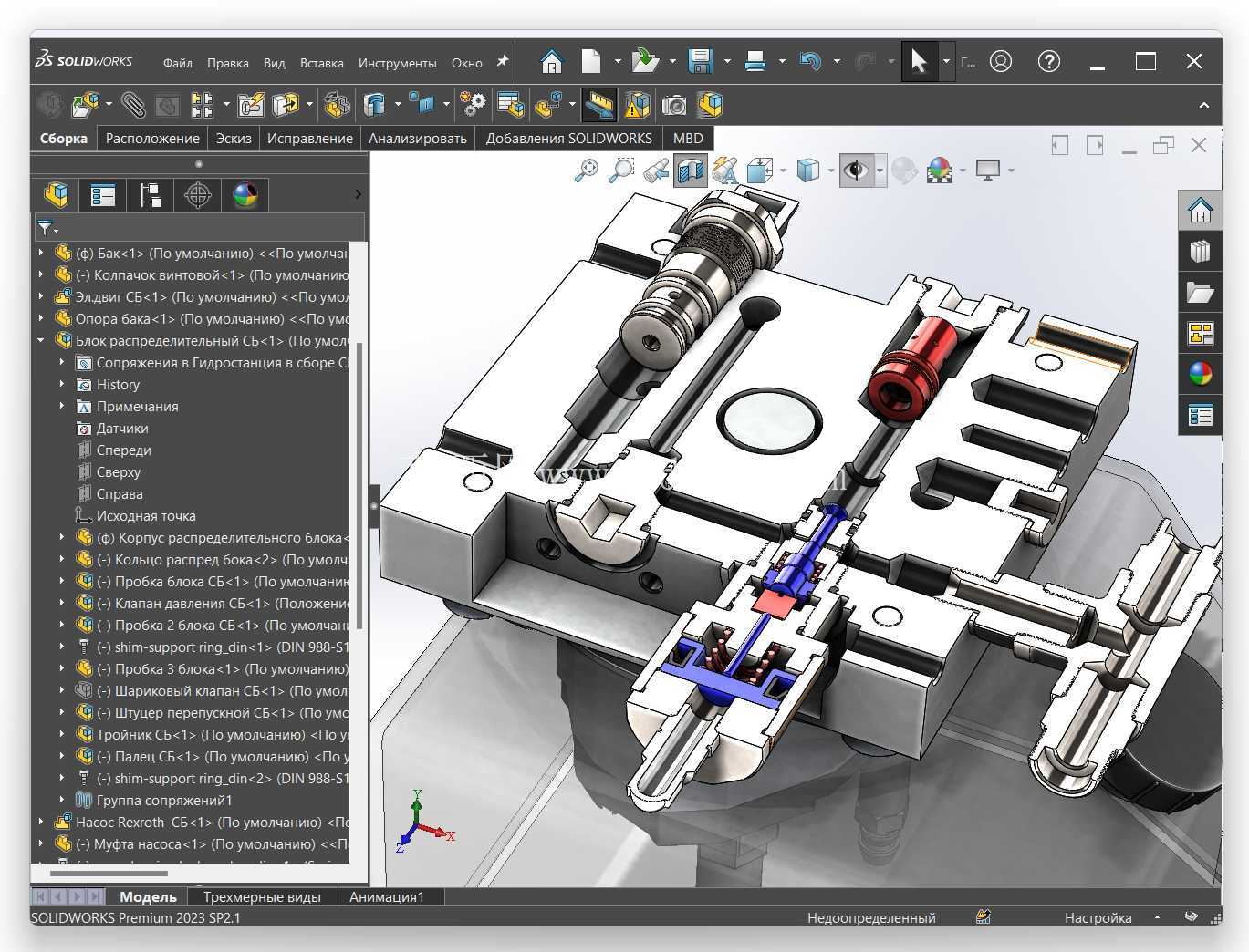Toggle the Instant3D ruler button
Viewport: 1249px width, 952px height.
click(598, 105)
